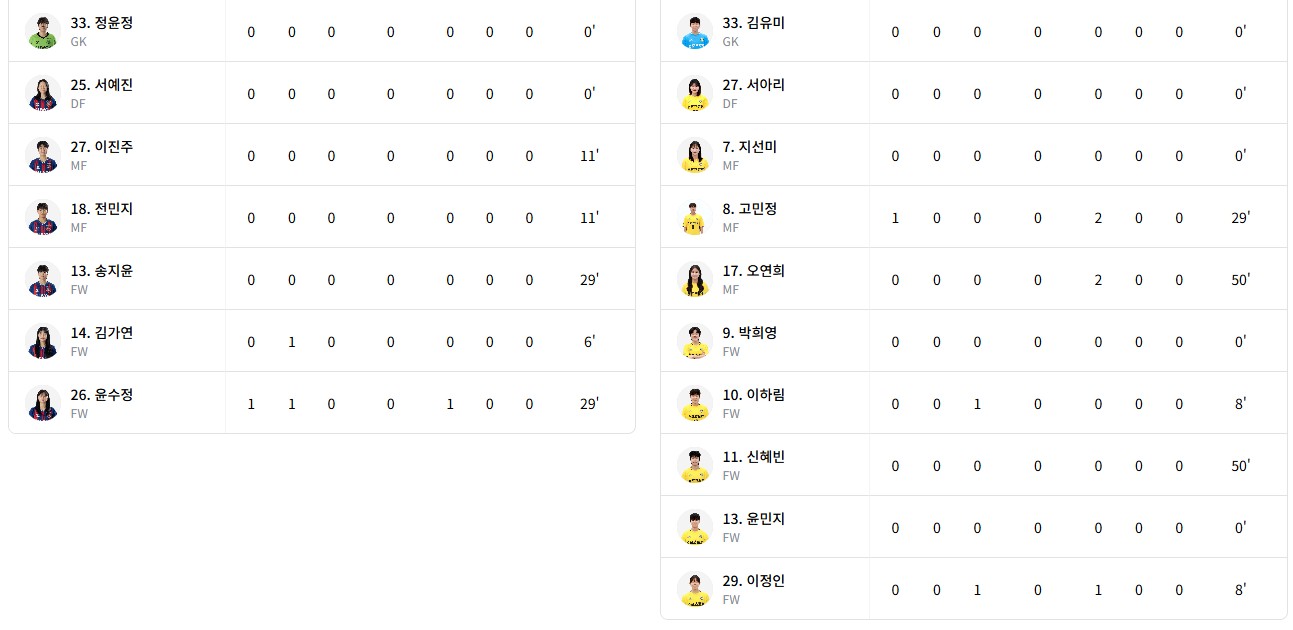The height and width of the screenshot is (630, 1293).
Task: Open 고민정's yellow-kit avatar
Action: 694,217
